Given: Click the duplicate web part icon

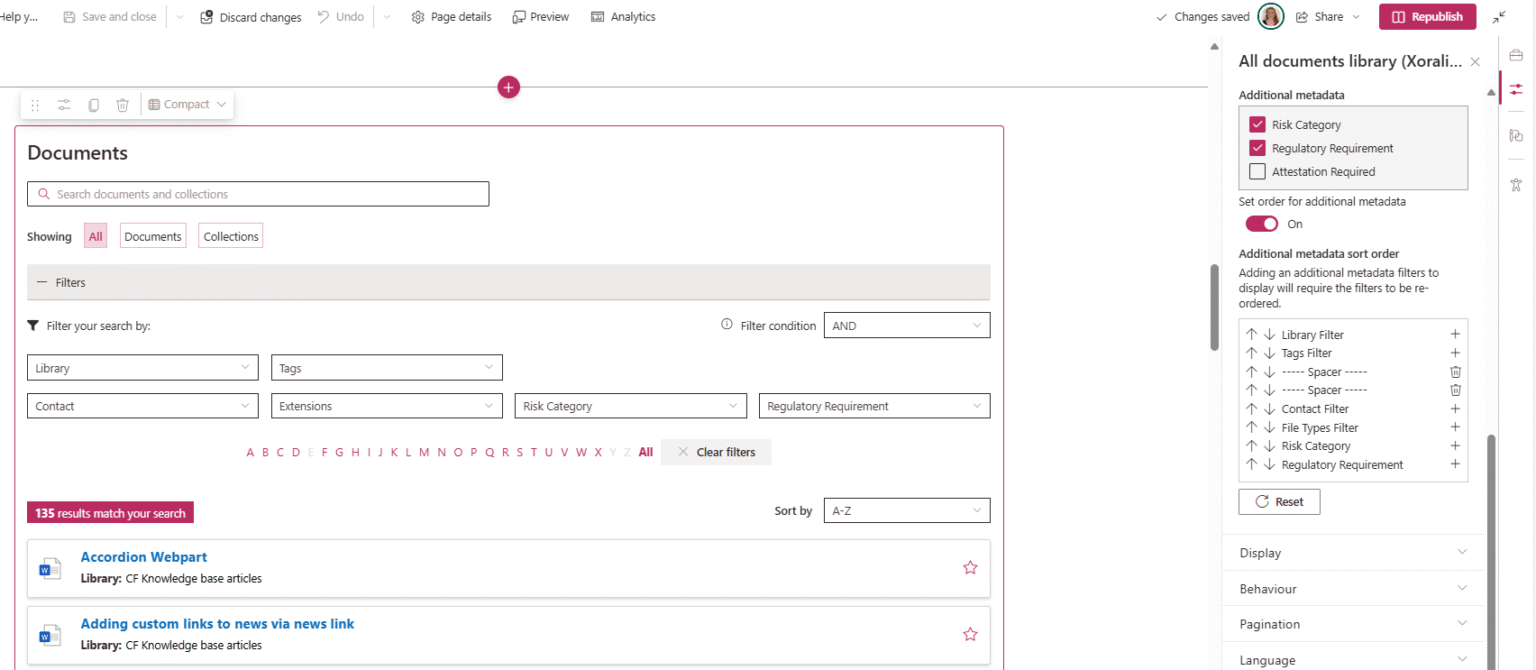Looking at the screenshot, I should click(x=93, y=105).
